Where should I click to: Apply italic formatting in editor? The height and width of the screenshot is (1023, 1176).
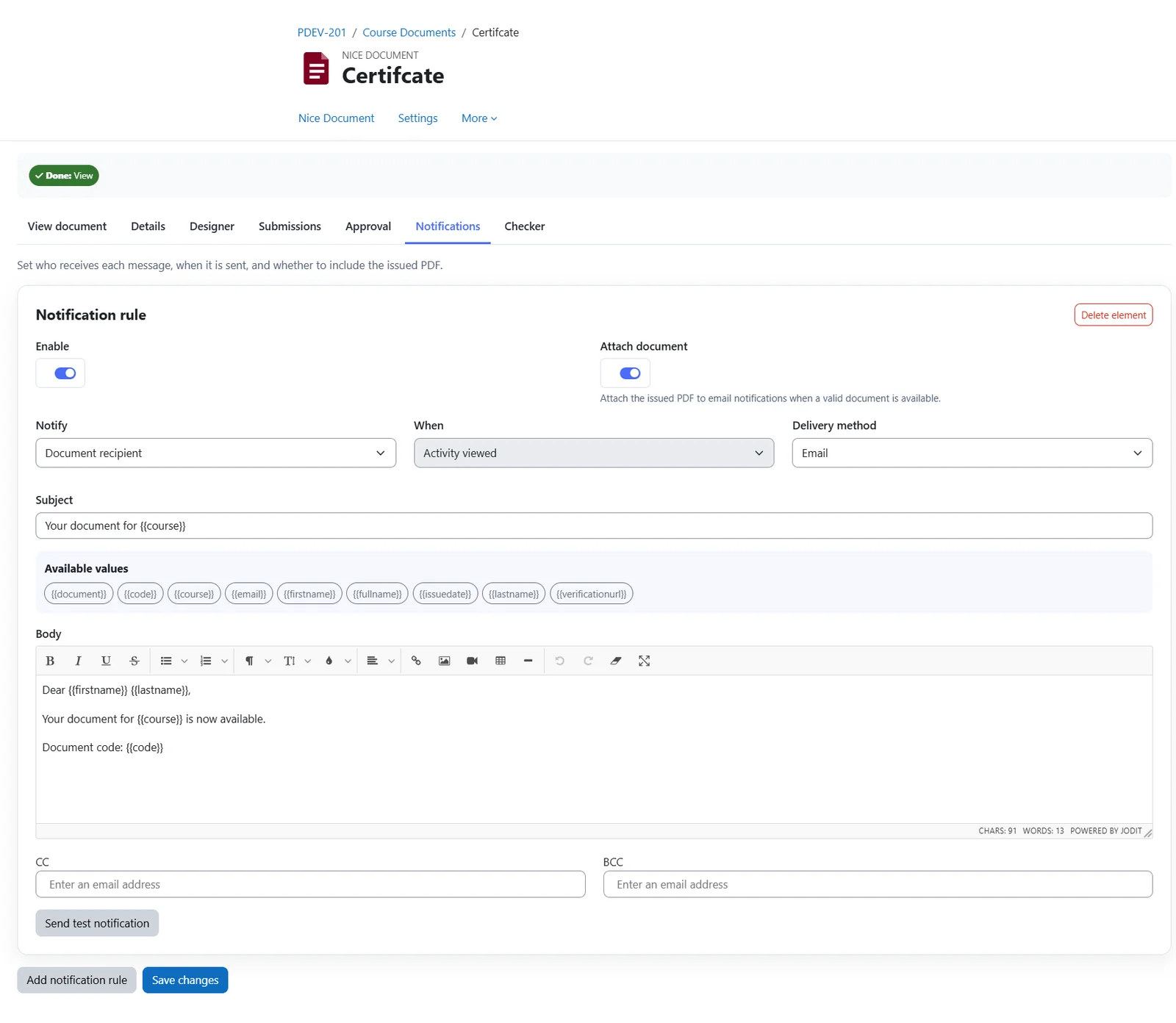pos(78,661)
